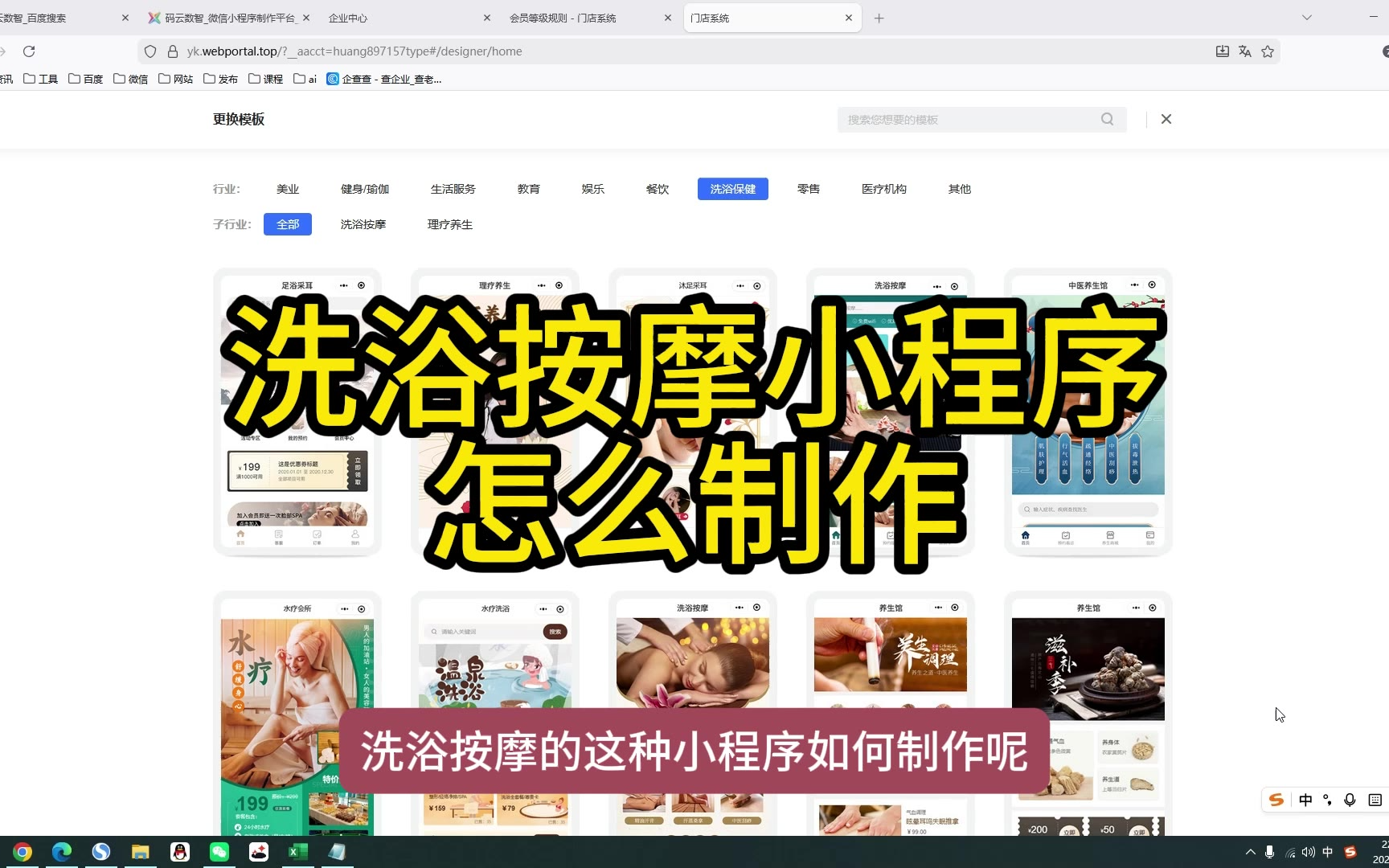Image resolution: width=1389 pixels, height=868 pixels.
Task: Launch Chrome from the taskbar
Action: pos(23,852)
